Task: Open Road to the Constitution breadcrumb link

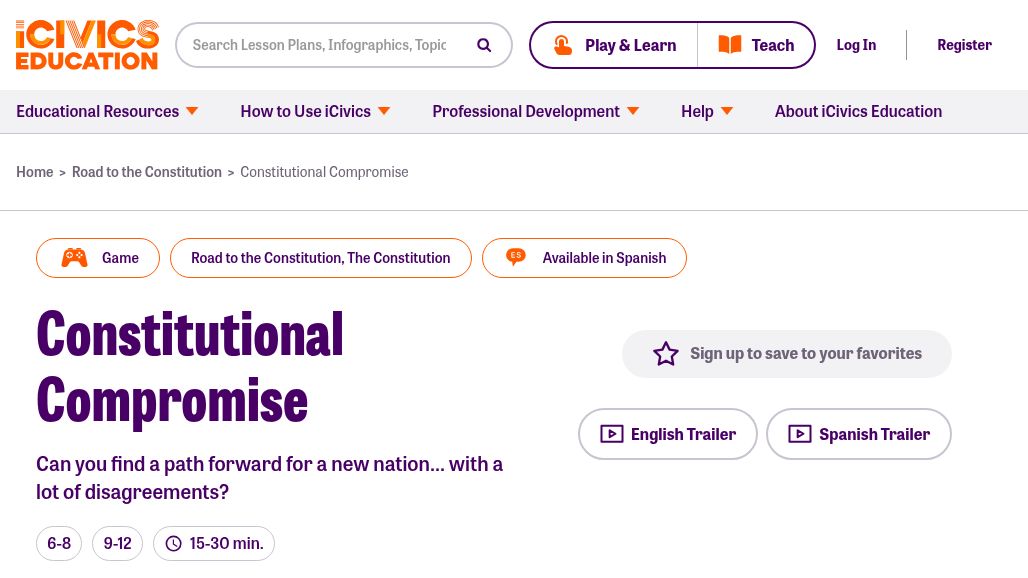Action: pos(147,172)
